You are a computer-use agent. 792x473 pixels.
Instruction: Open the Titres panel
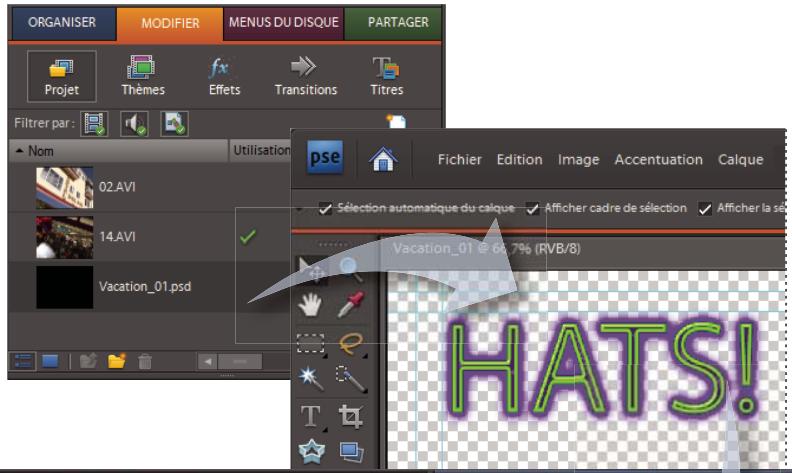[x=387, y=76]
